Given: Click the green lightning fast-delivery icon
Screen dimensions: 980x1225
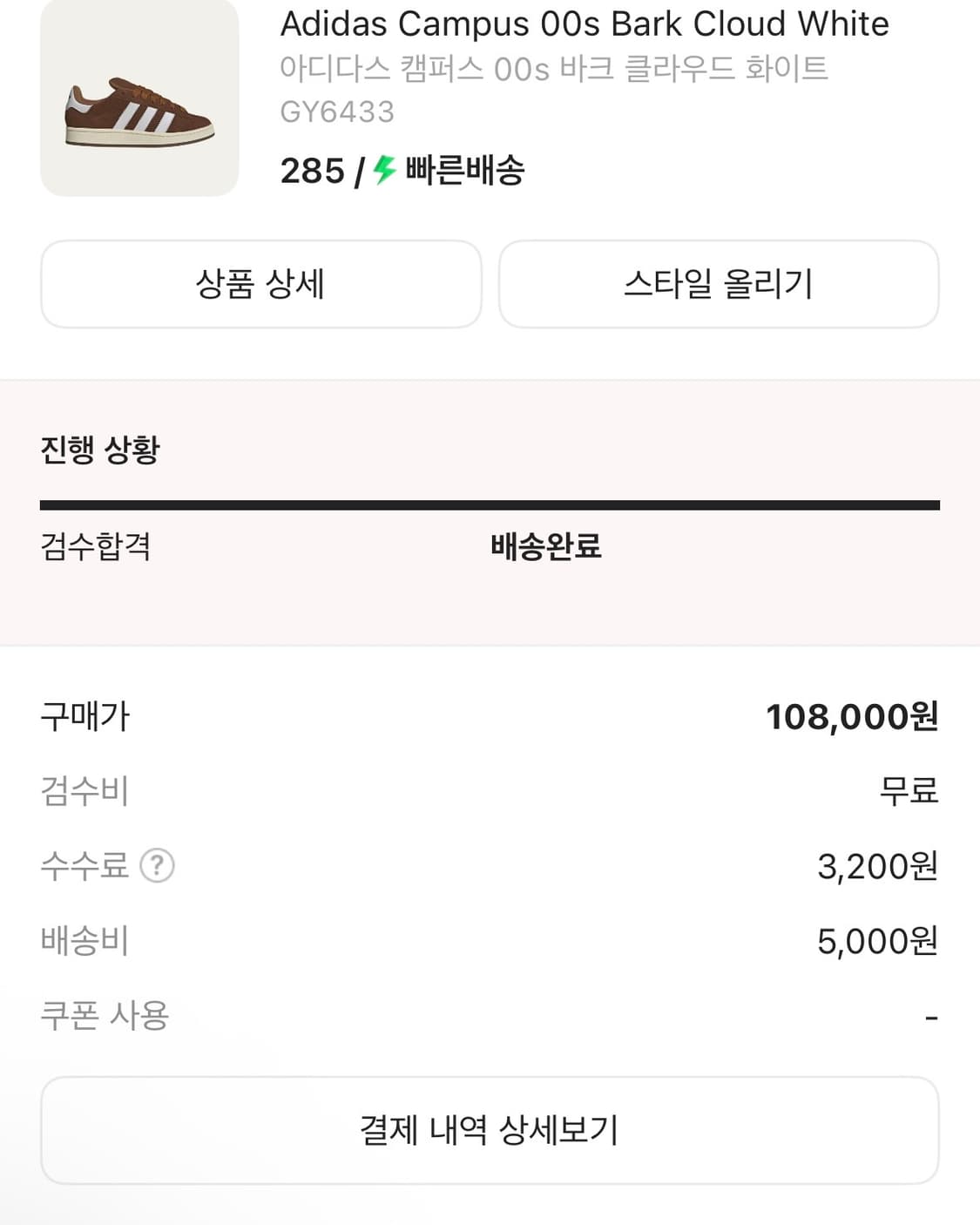Looking at the screenshot, I should [x=385, y=170].
